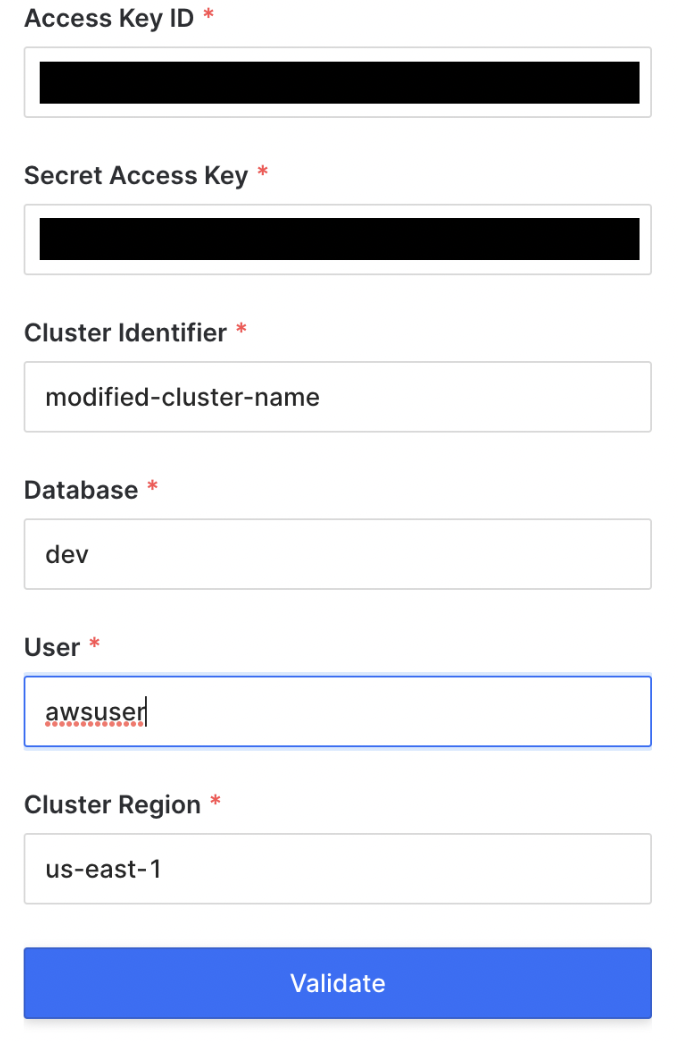
Task: Click the red asterisk next to User
Action: pyautogui.click(x=94, y=642)
